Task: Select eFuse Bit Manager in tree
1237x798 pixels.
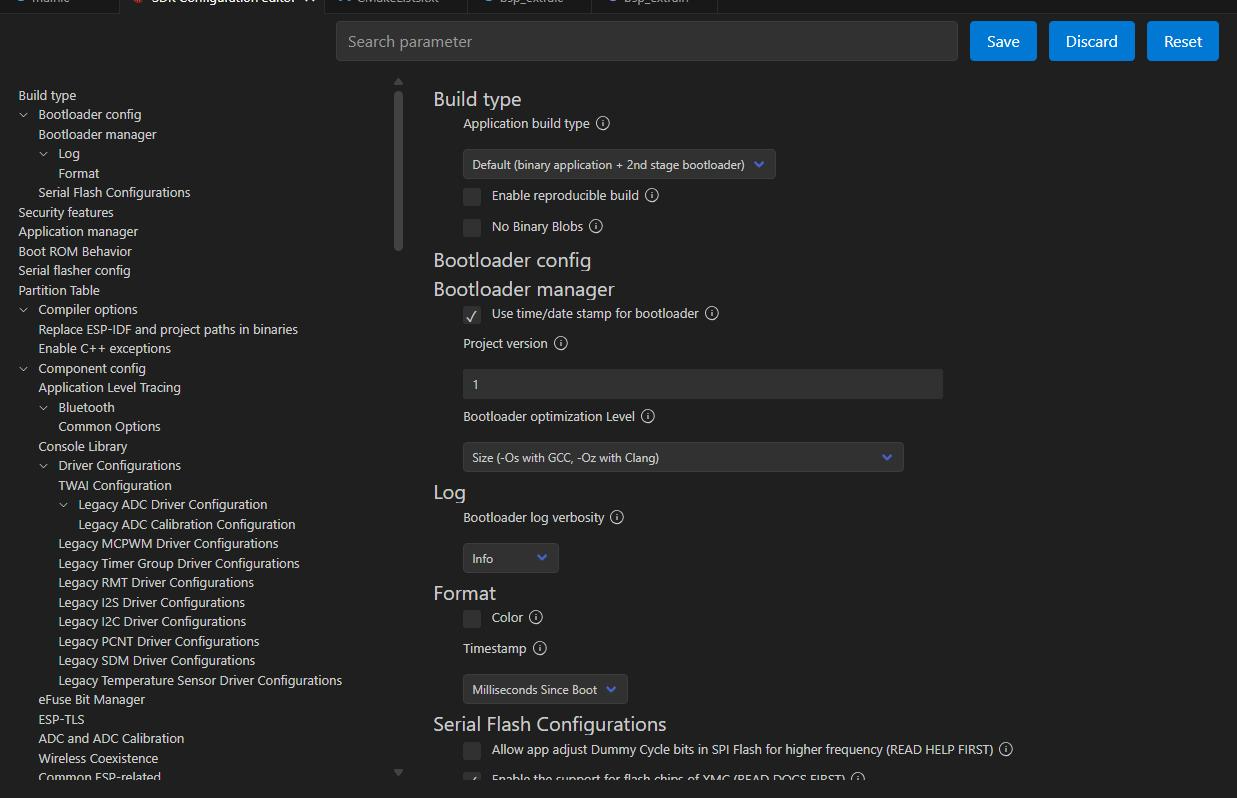Action: (92, 699)
